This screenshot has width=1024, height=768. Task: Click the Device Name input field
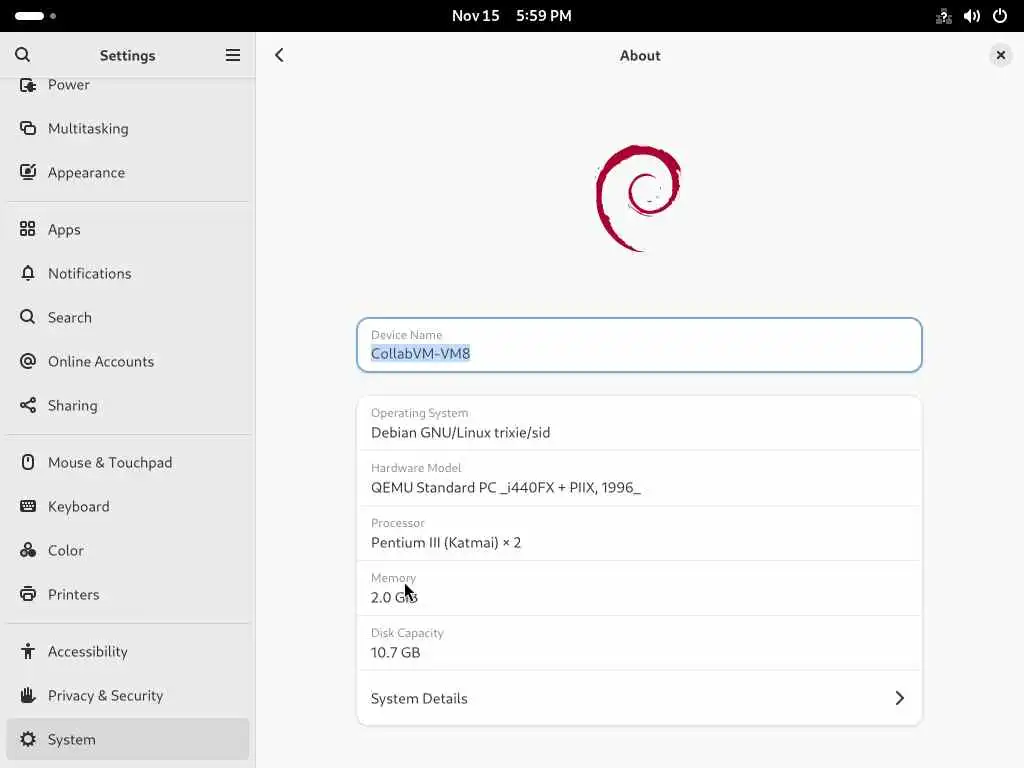click(x=639, y=345)
